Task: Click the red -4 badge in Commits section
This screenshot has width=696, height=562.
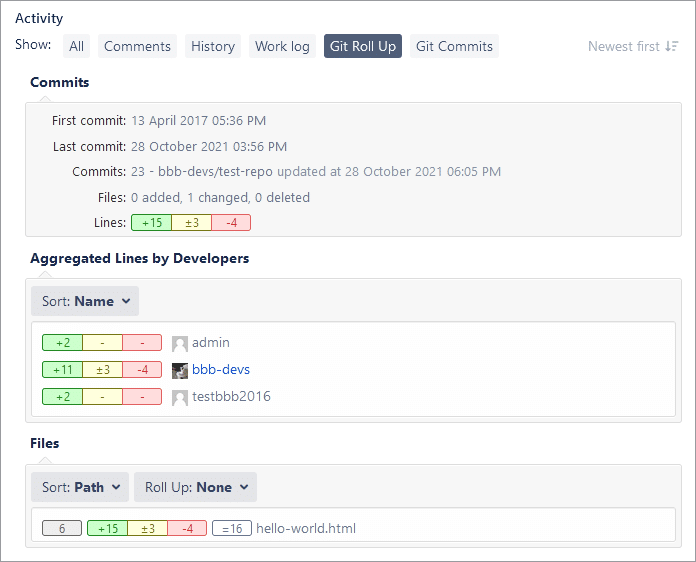Action: pos(231,223)
